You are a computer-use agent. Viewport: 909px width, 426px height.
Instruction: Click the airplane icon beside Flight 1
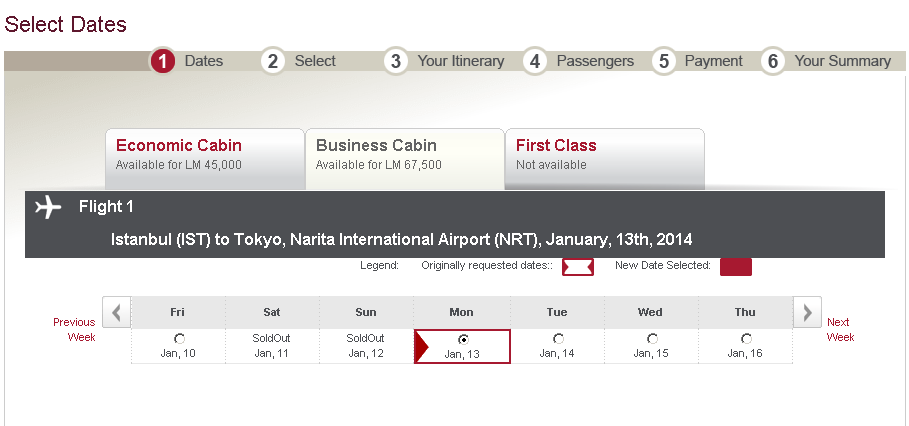(x=48, y=207)
